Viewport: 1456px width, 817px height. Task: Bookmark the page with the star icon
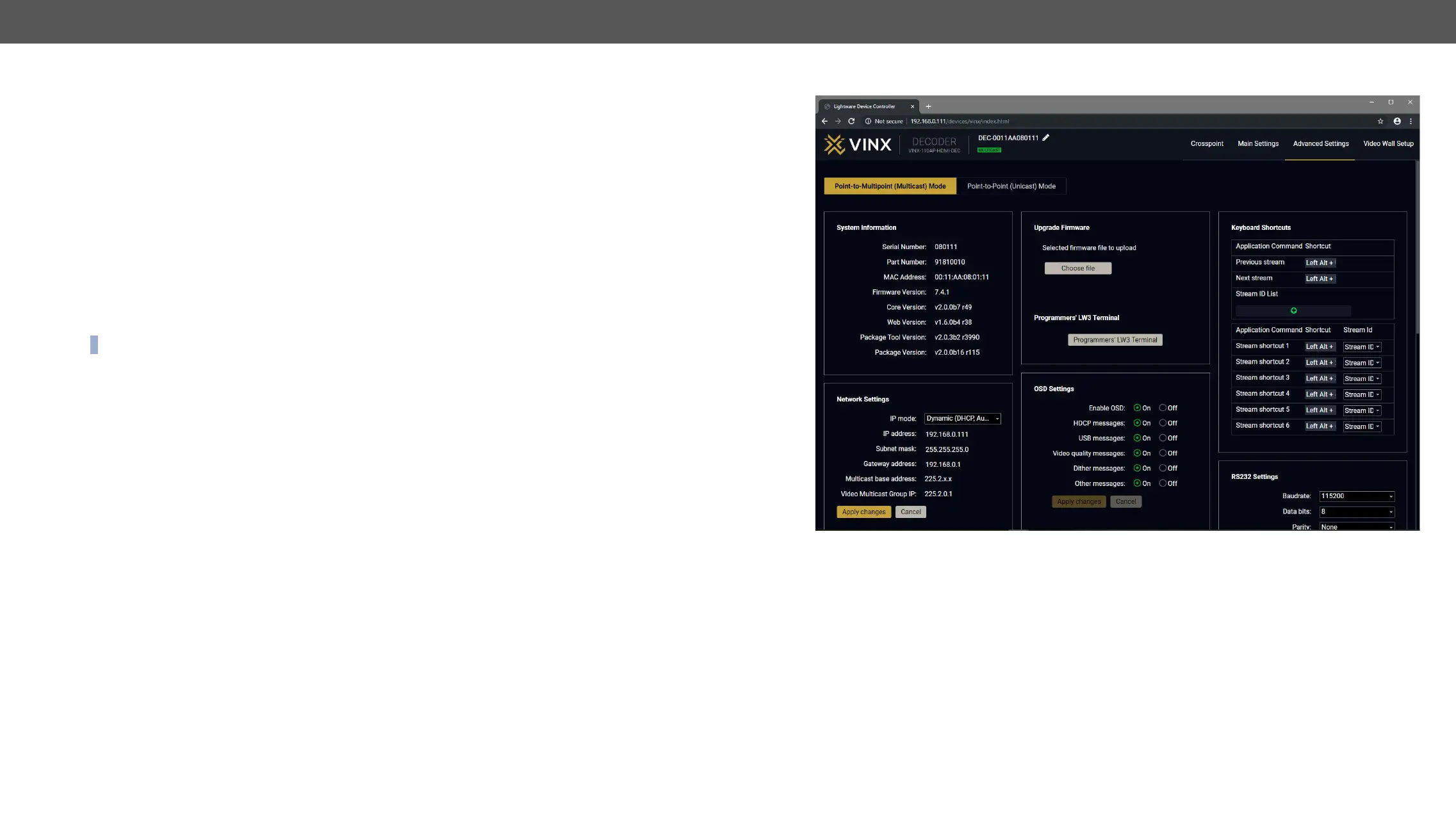(x=1380, y=121)
